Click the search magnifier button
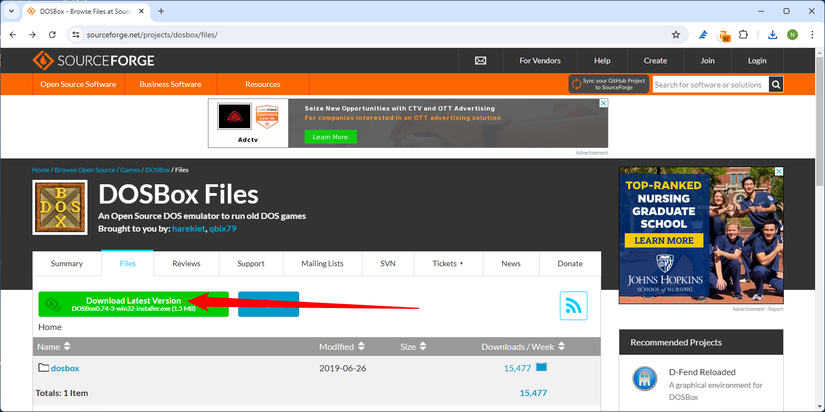 (x=776, y=85)
